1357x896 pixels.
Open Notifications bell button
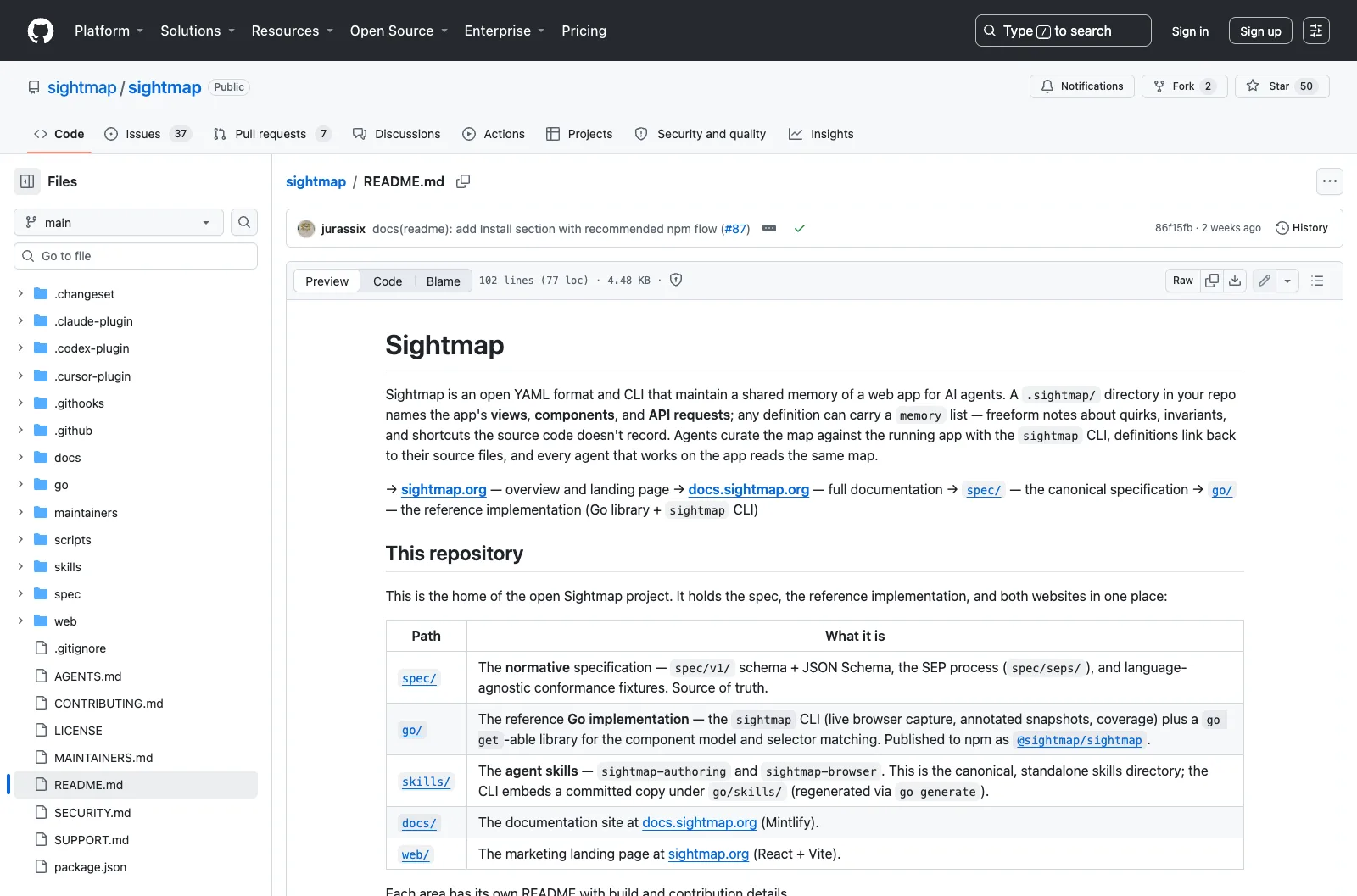pos(1082,86)
